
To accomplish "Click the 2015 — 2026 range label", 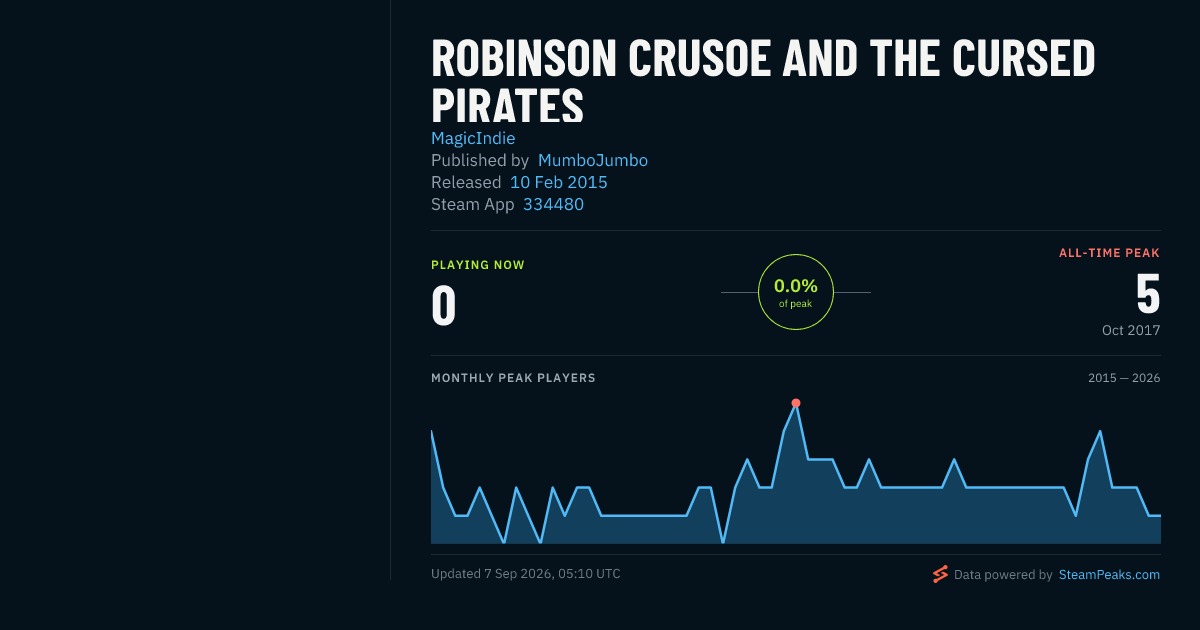I will (1124, 378).
